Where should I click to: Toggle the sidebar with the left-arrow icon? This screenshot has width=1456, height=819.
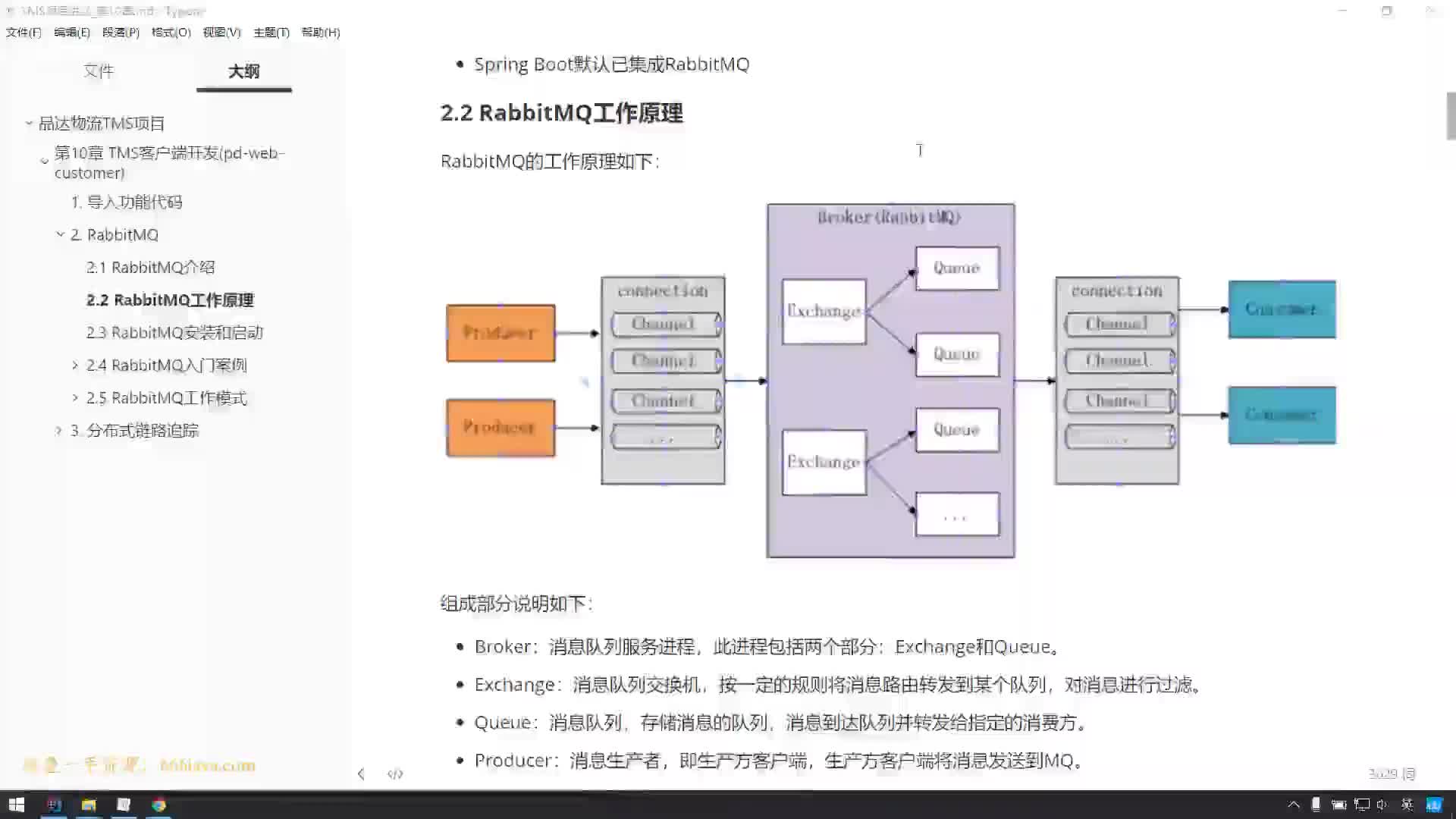point(361,773)
